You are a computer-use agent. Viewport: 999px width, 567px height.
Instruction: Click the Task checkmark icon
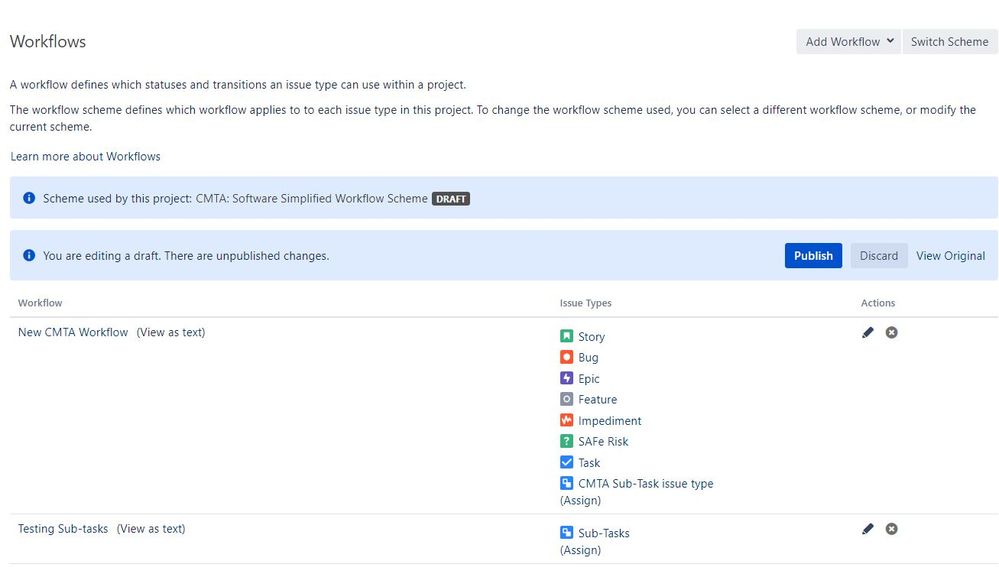(566, 462)
